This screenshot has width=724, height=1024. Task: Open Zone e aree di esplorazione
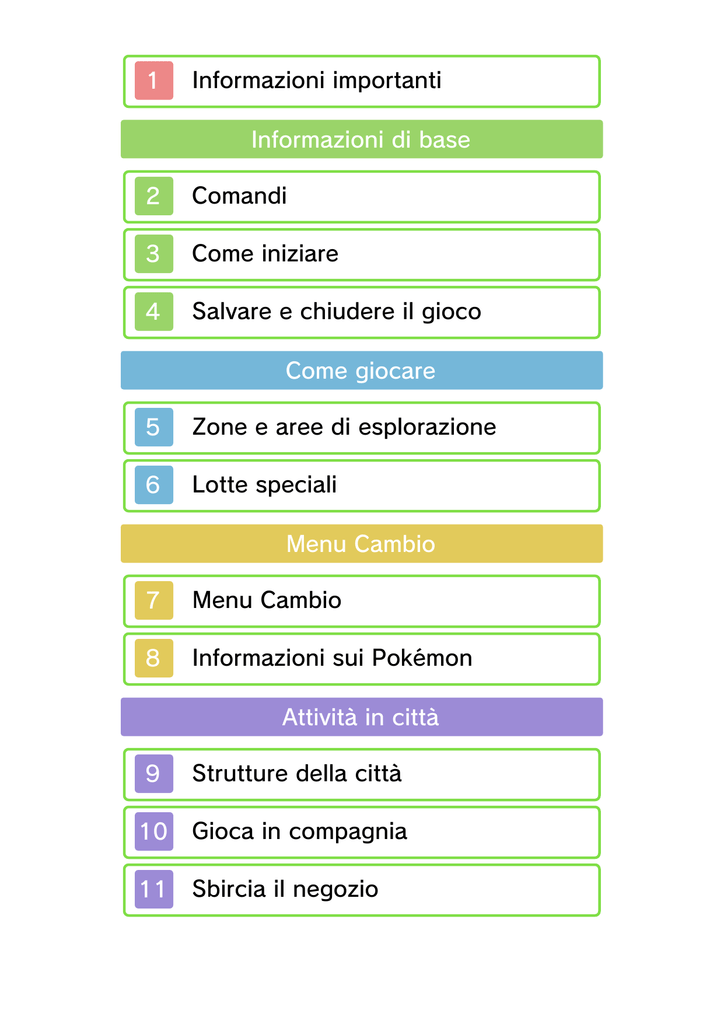[362, 428]
